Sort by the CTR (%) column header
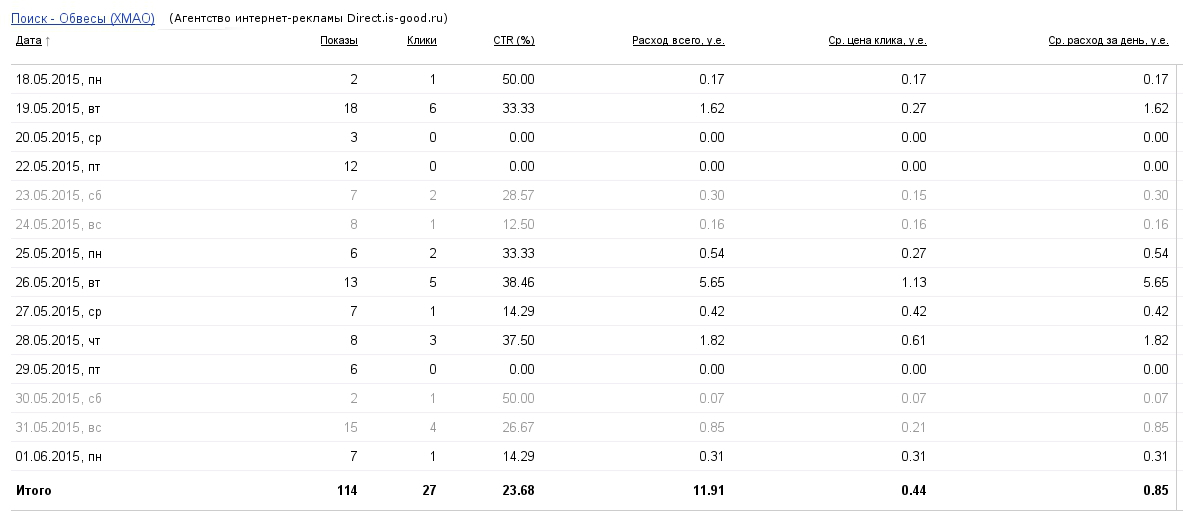The height and width of the screenshot is (521, 1183). point(513,41)
